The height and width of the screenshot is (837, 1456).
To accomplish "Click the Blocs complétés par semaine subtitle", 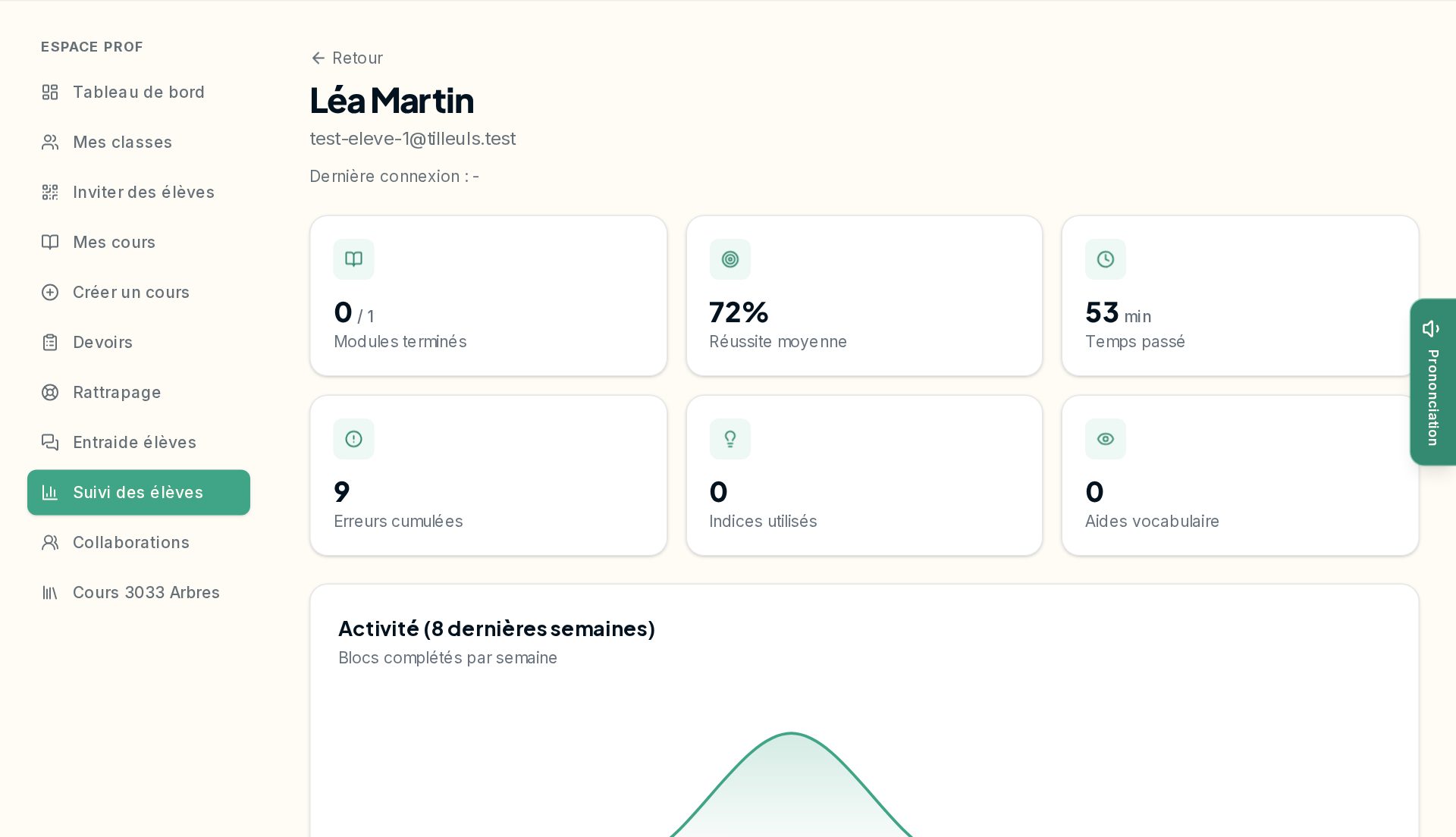I will tap(447, 658).
